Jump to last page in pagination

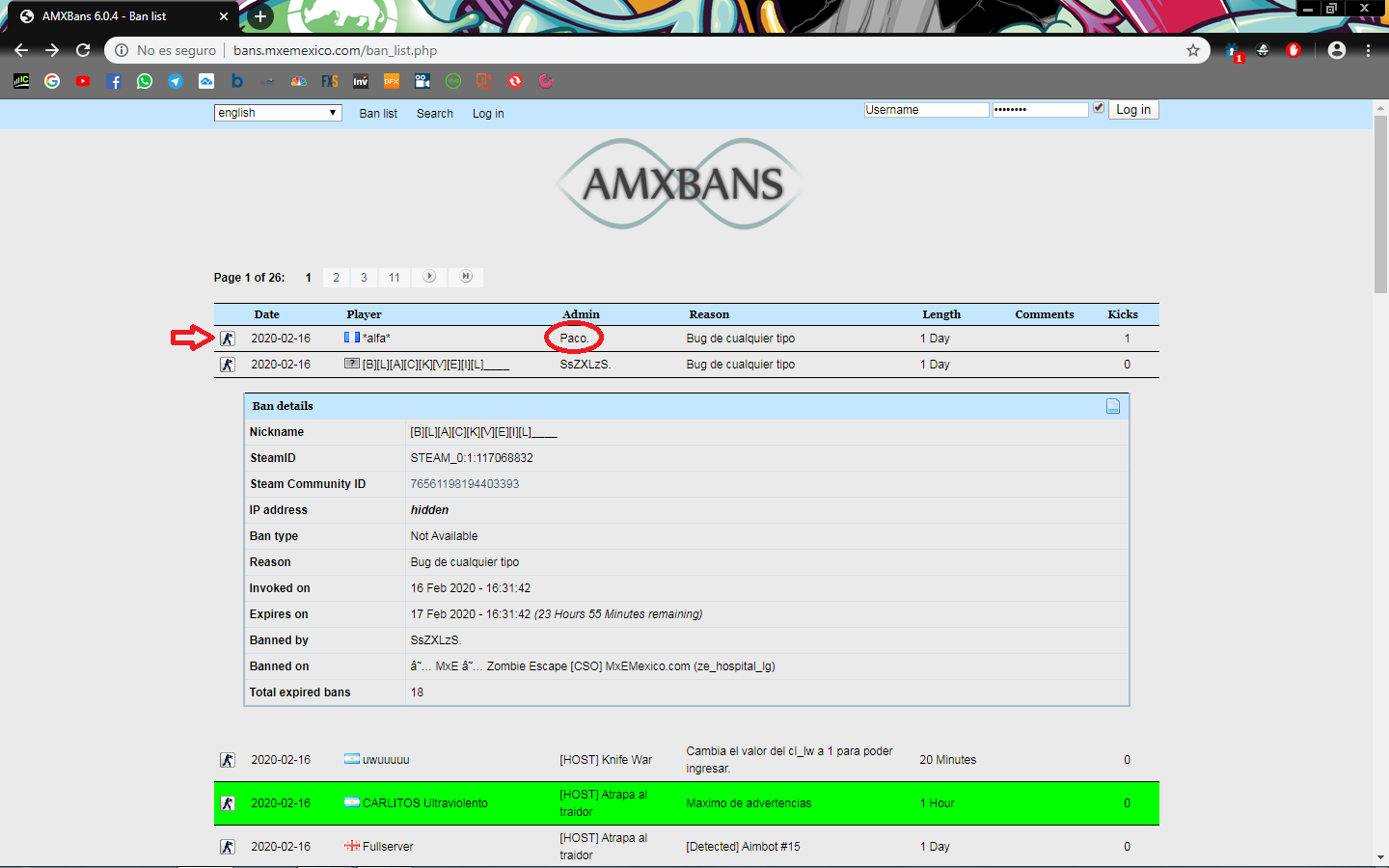click(x=466, y=277)
